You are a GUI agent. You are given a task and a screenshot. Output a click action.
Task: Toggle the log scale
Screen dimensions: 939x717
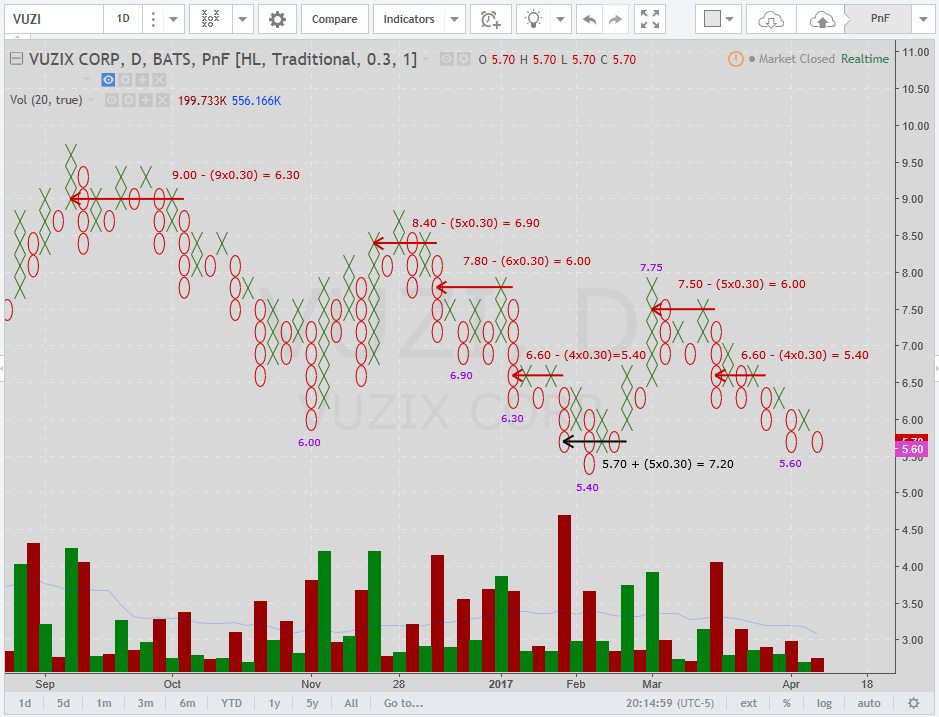coord(825,703)
